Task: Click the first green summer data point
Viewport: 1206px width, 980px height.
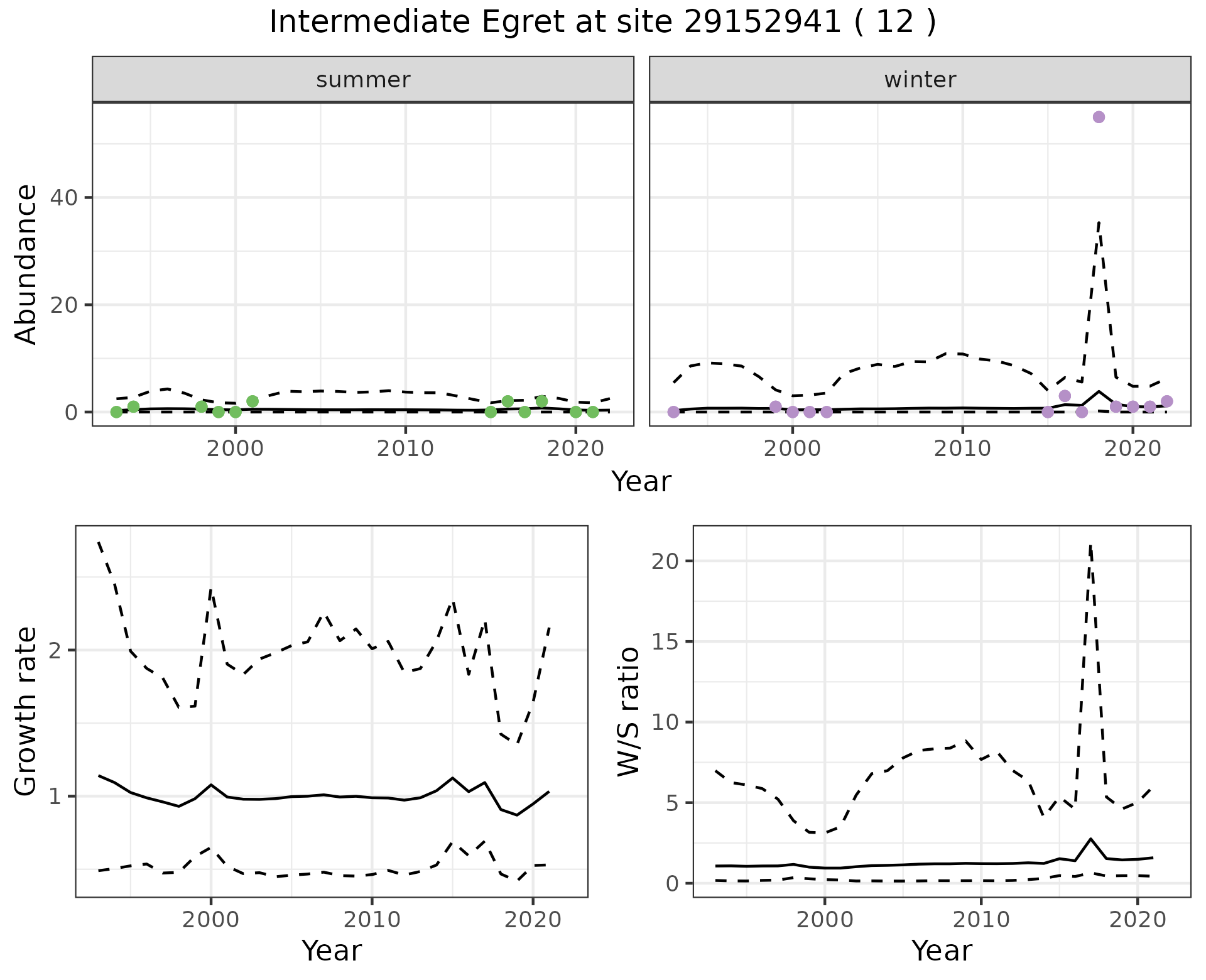Action: pyautogui.click(x=116, y=412)
